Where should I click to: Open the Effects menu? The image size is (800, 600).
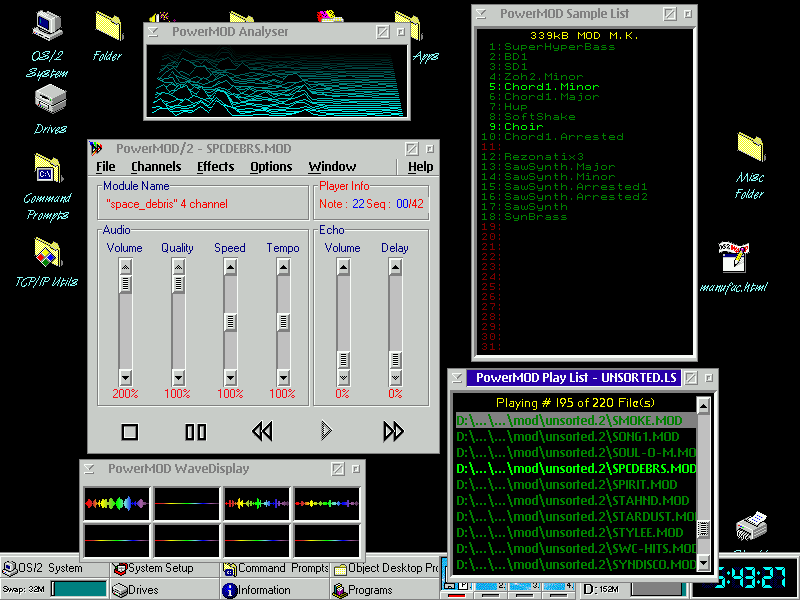(215, 167)
